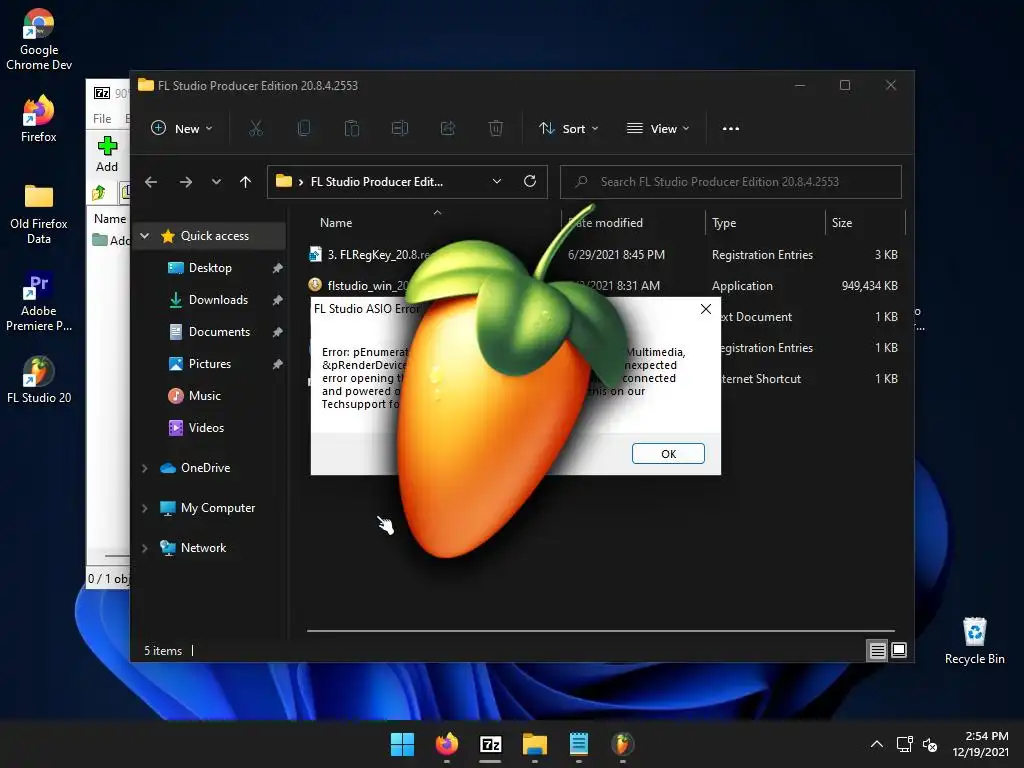1024x768 pixels.
Task: Select Documents in navigation pane
Action: [219, 332]
